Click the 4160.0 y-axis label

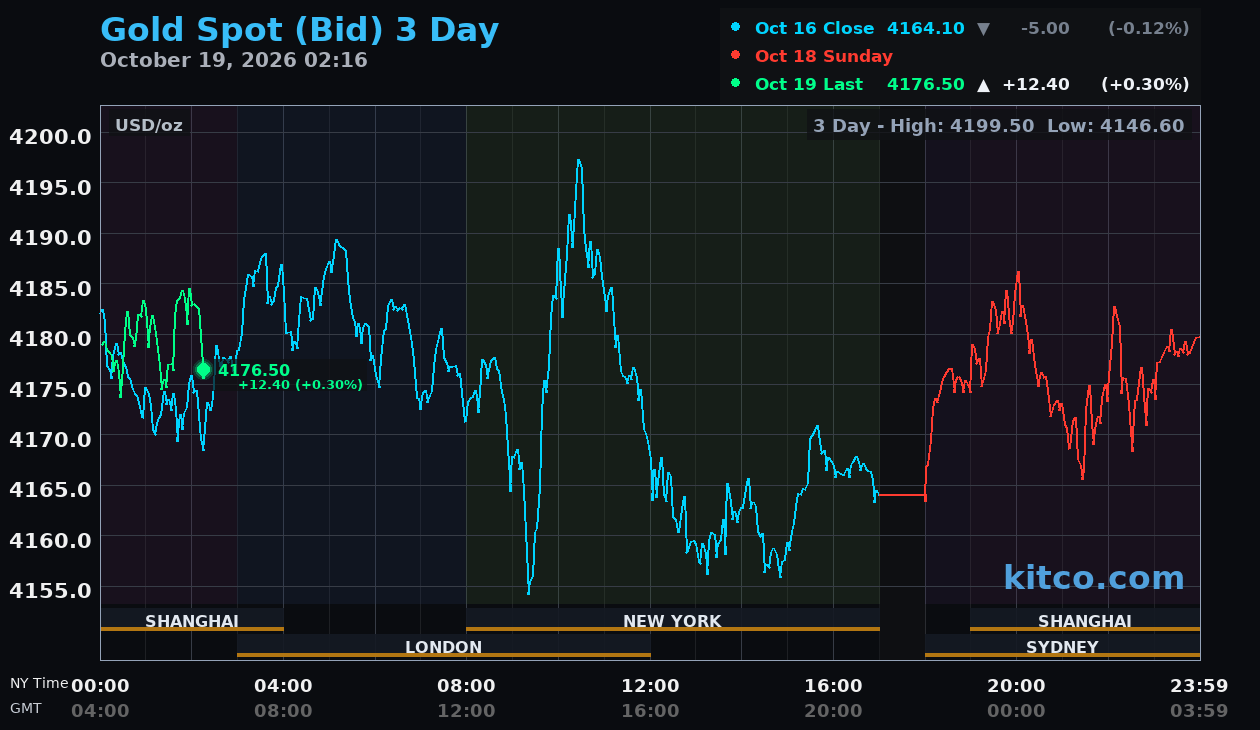point(50,540)
